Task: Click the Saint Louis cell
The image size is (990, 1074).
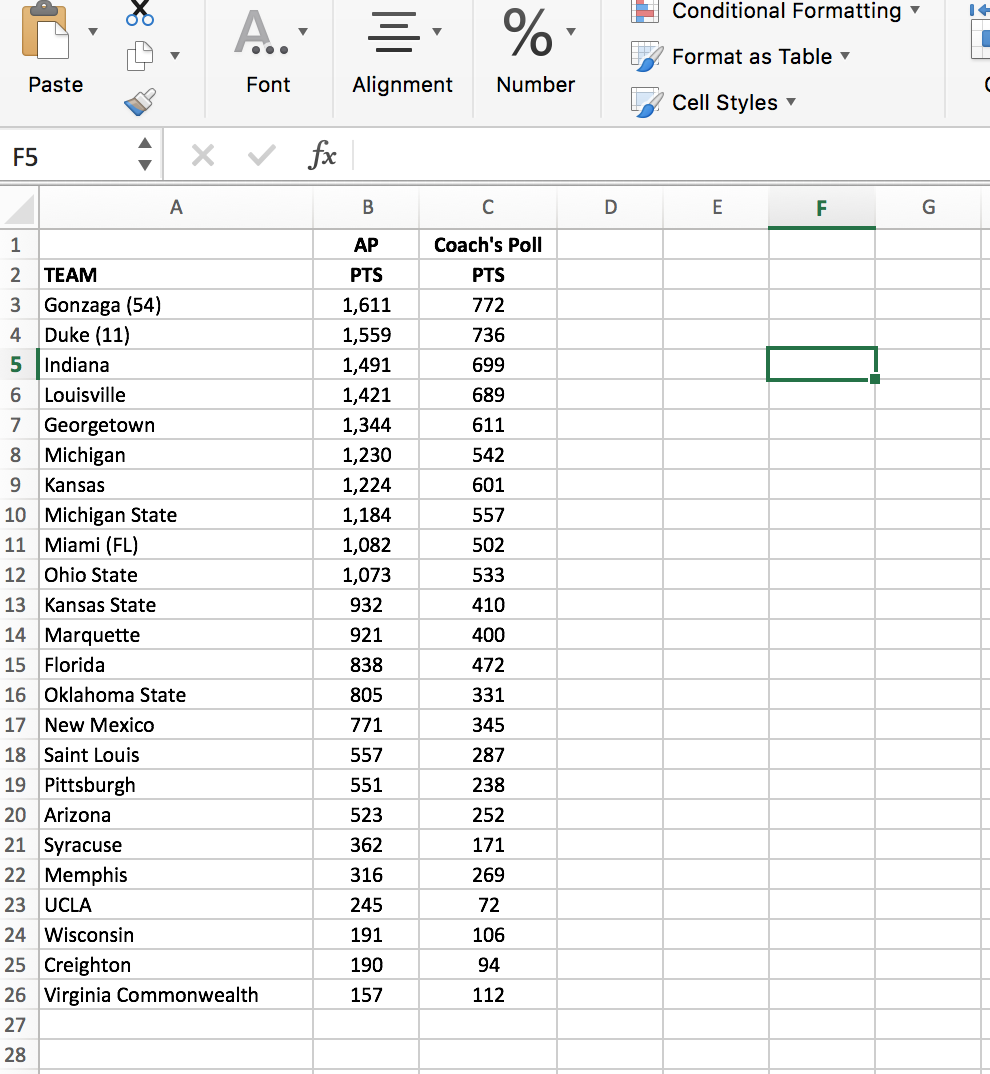Action: (176, 755)
